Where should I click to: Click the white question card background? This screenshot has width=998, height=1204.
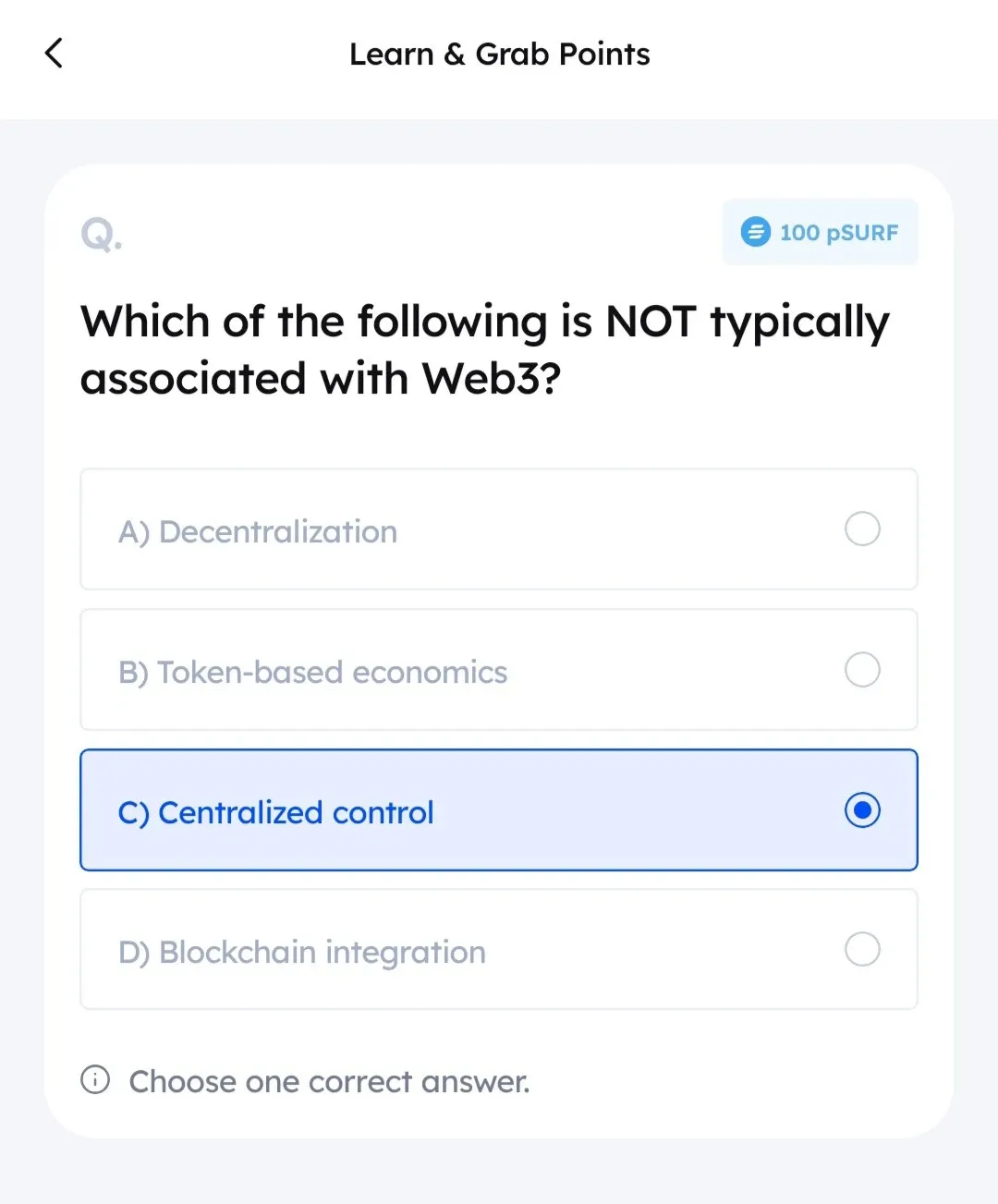[x=499, y=434]
